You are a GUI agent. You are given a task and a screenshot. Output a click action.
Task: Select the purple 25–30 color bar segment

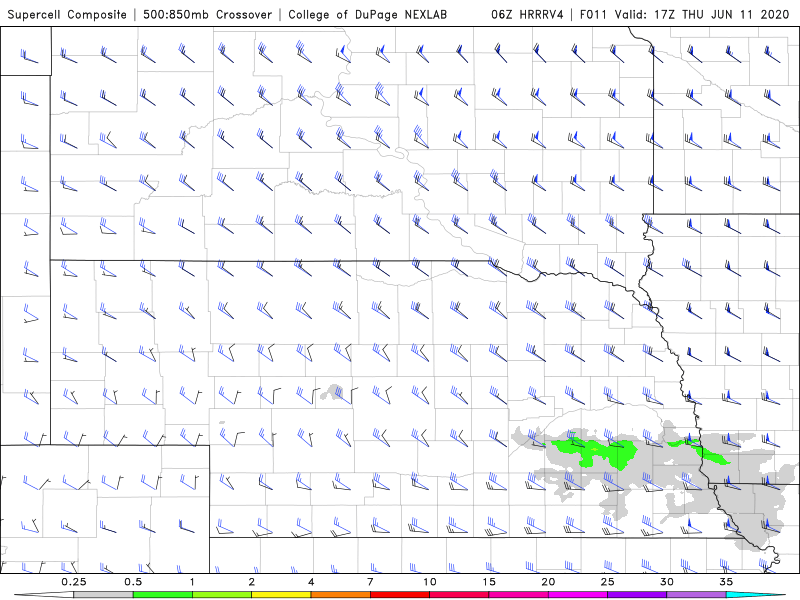[x=637, y=595]
